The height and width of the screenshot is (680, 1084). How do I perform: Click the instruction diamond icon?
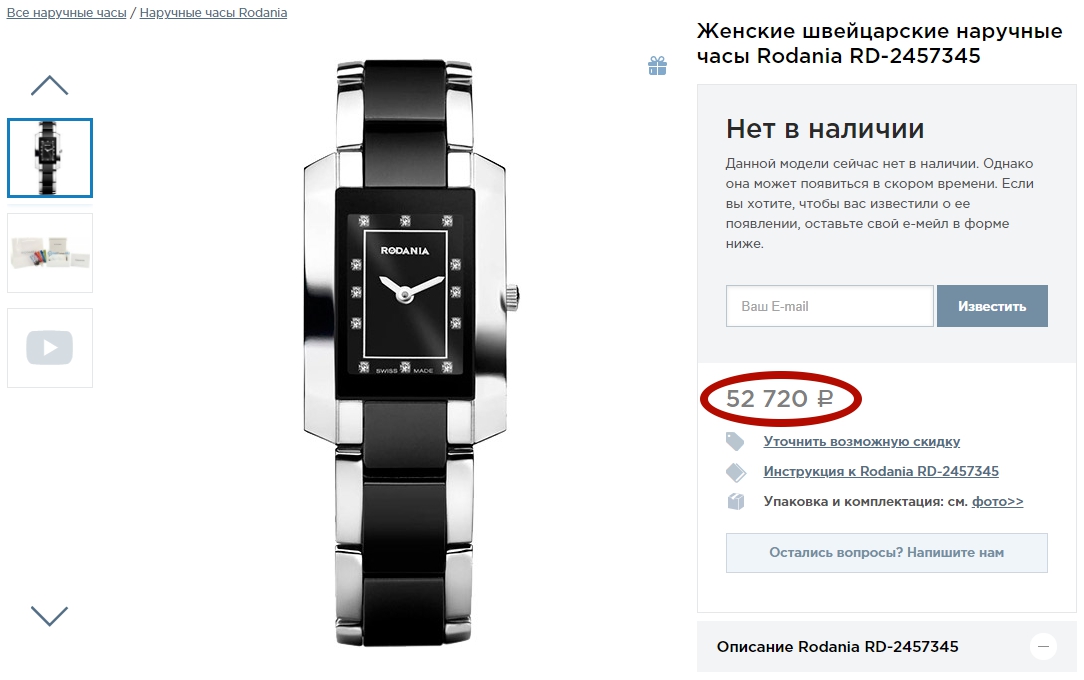(x=736, y=472)
